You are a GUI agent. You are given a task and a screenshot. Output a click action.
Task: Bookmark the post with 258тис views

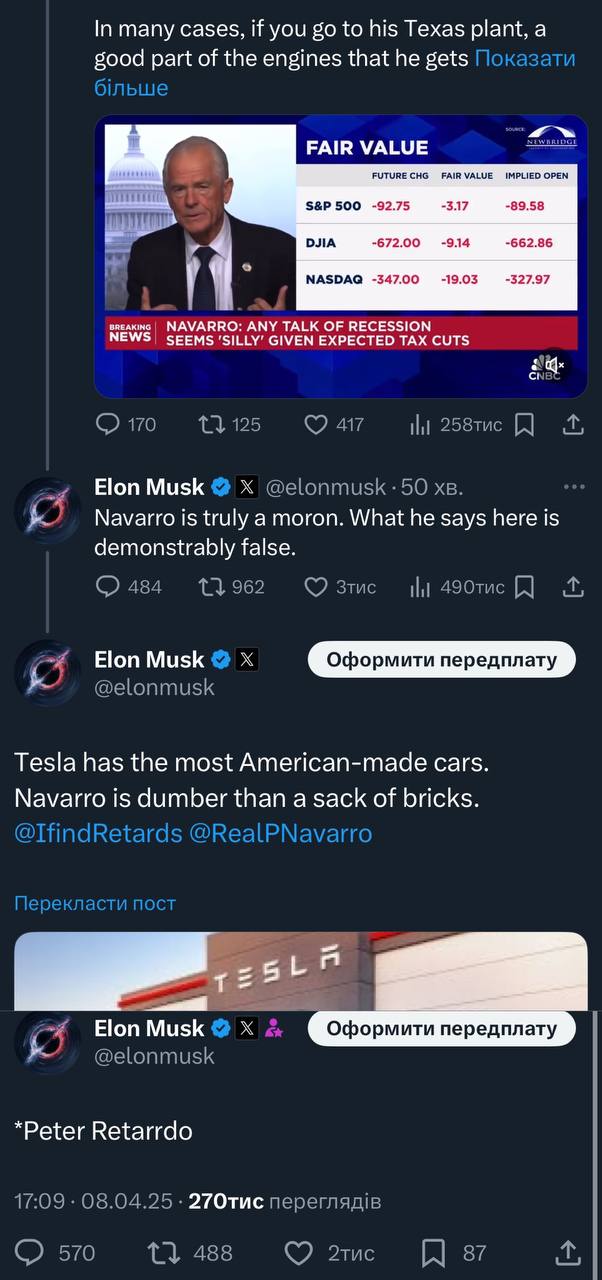[524, 425]
